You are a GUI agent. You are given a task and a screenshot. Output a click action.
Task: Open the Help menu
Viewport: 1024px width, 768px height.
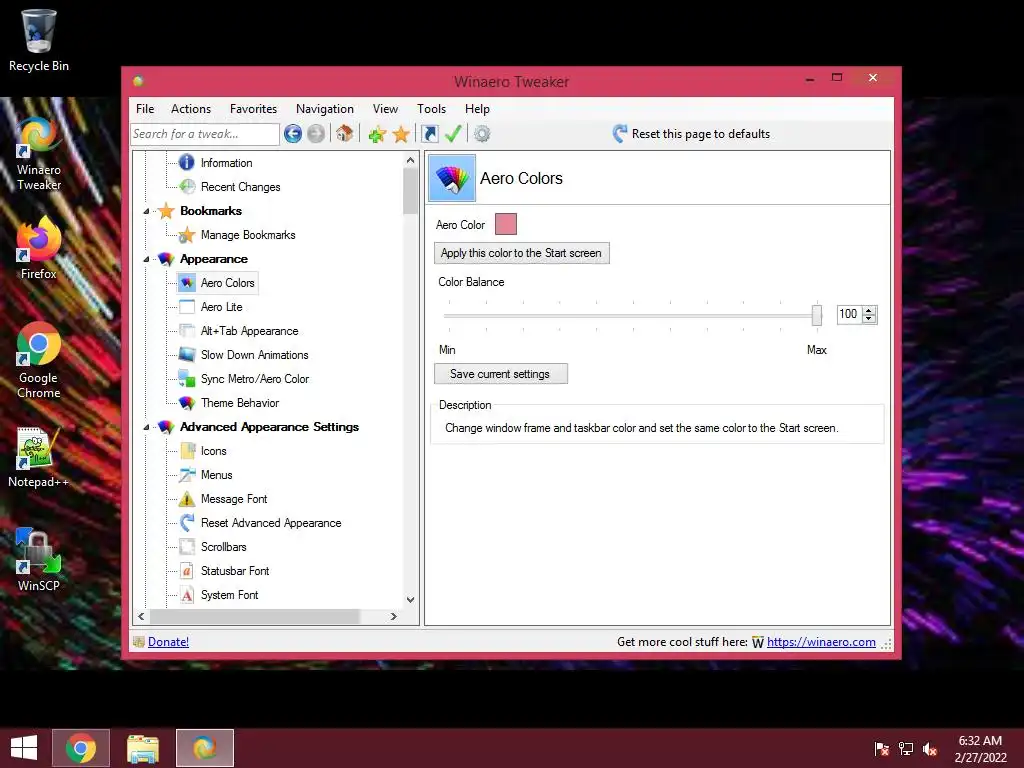tap(477, 109)
